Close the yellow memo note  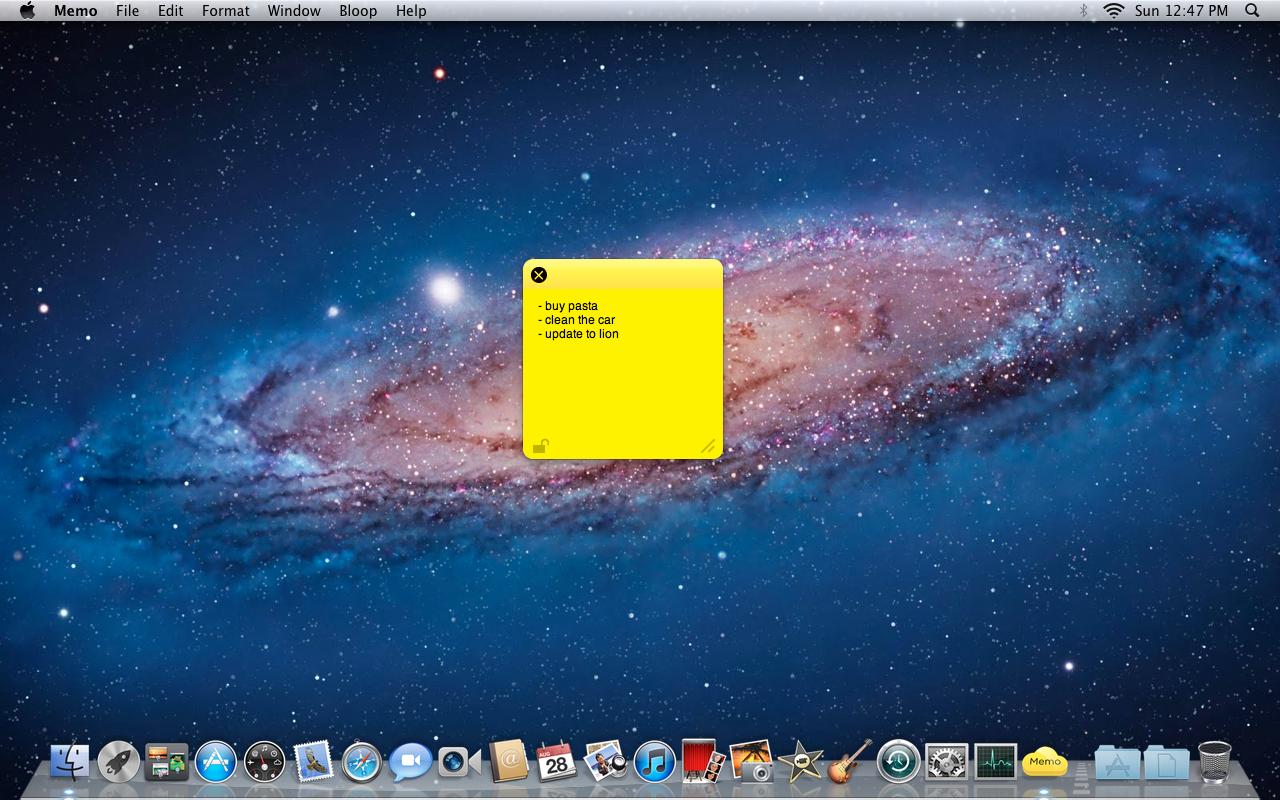point(539,275)
